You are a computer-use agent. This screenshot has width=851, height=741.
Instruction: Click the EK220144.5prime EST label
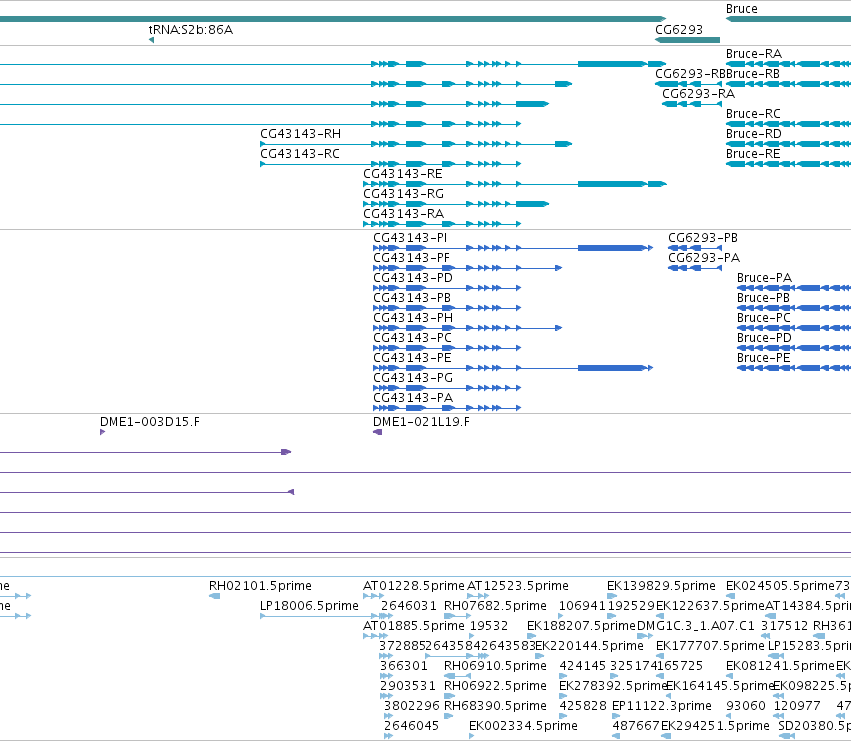point(589,647)
